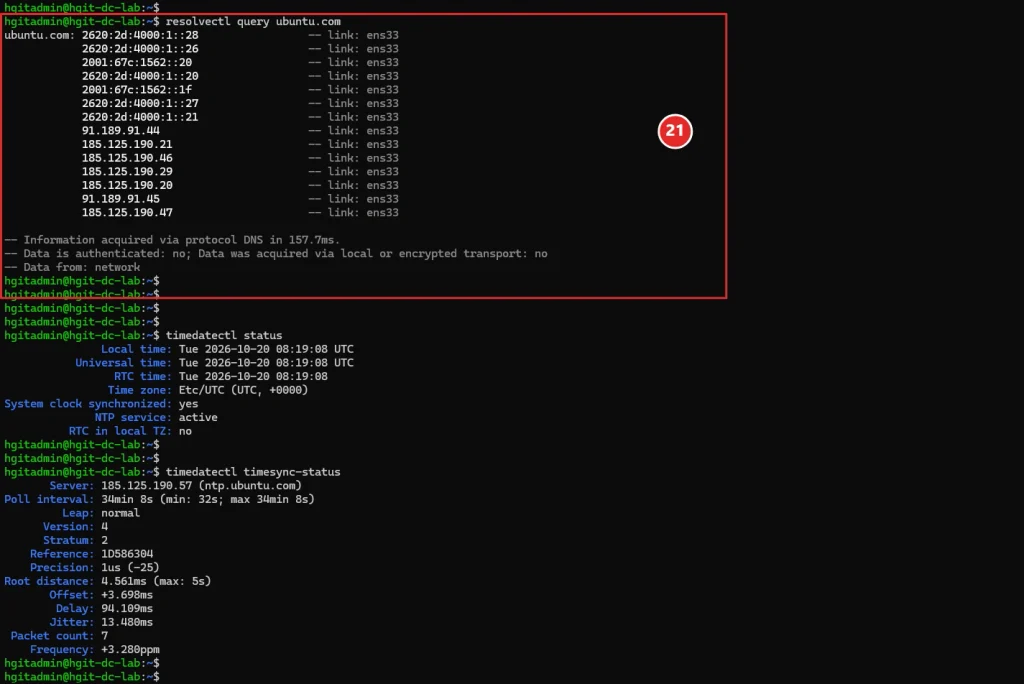This screenshot has height=684, width=1024.
Task: Click the 'normal' leap value
Action: (120, 513)
